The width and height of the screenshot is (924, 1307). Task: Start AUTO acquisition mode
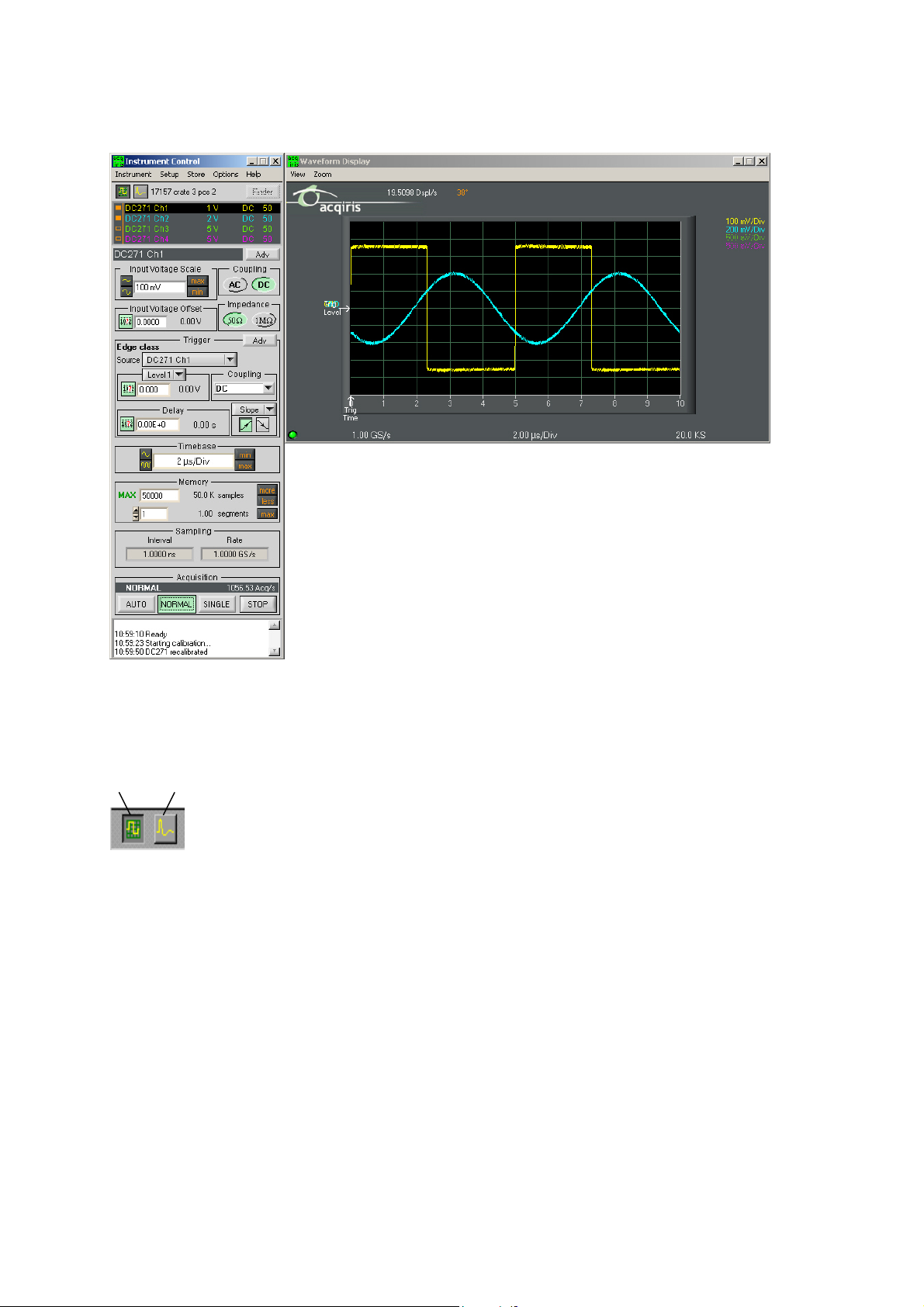[x=137, y=604]
